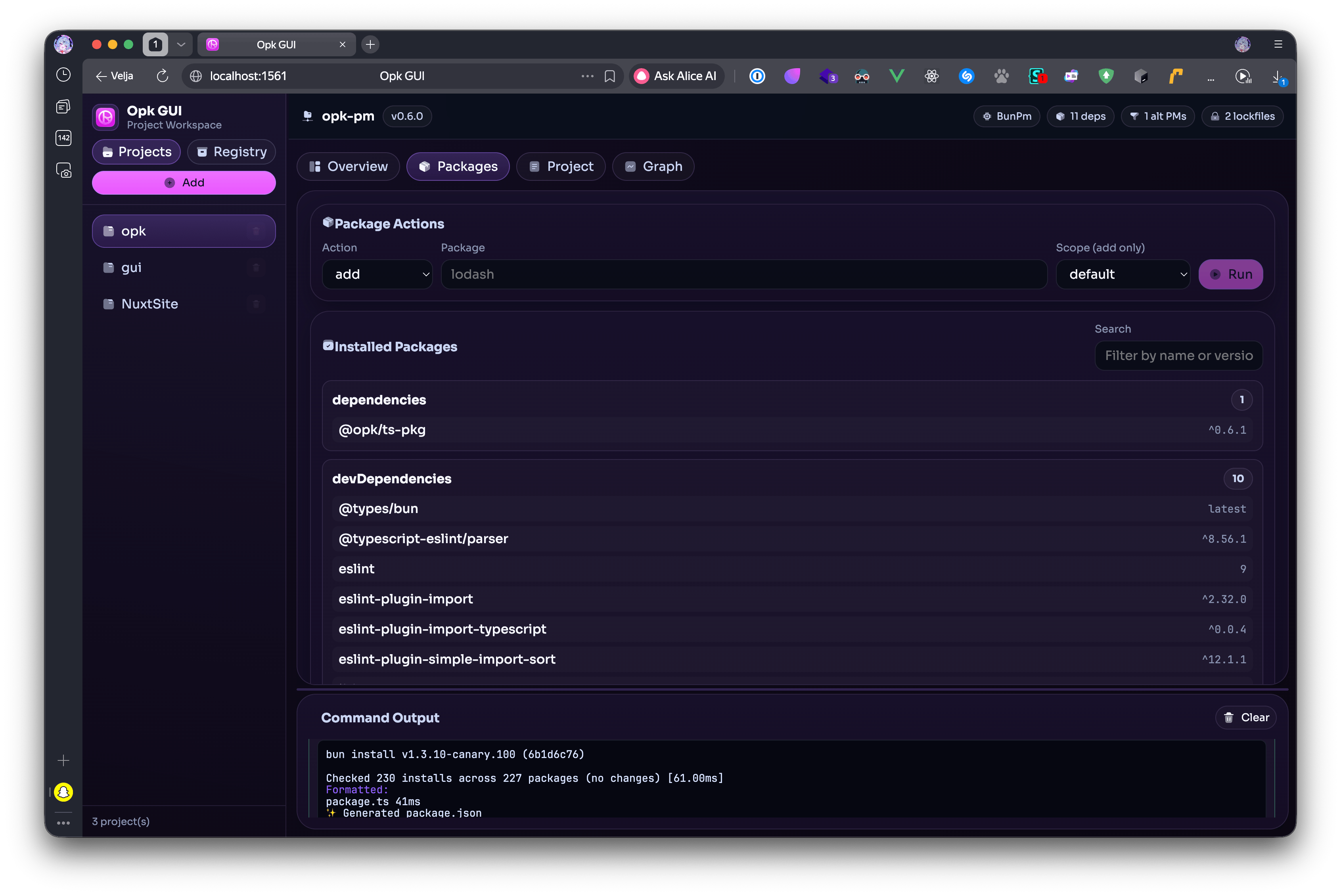Click the purple stacked layers extension icon
This screenshot has height=896, width=1341.
click(828, 76)
